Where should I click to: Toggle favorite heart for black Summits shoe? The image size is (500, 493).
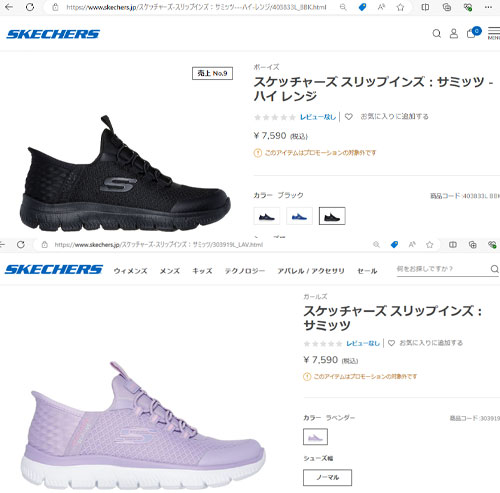point(348,117)
